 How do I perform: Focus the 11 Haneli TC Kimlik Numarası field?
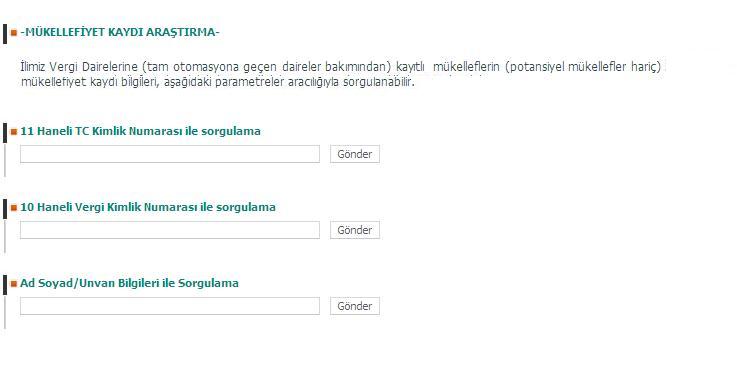tap(170, 154)
